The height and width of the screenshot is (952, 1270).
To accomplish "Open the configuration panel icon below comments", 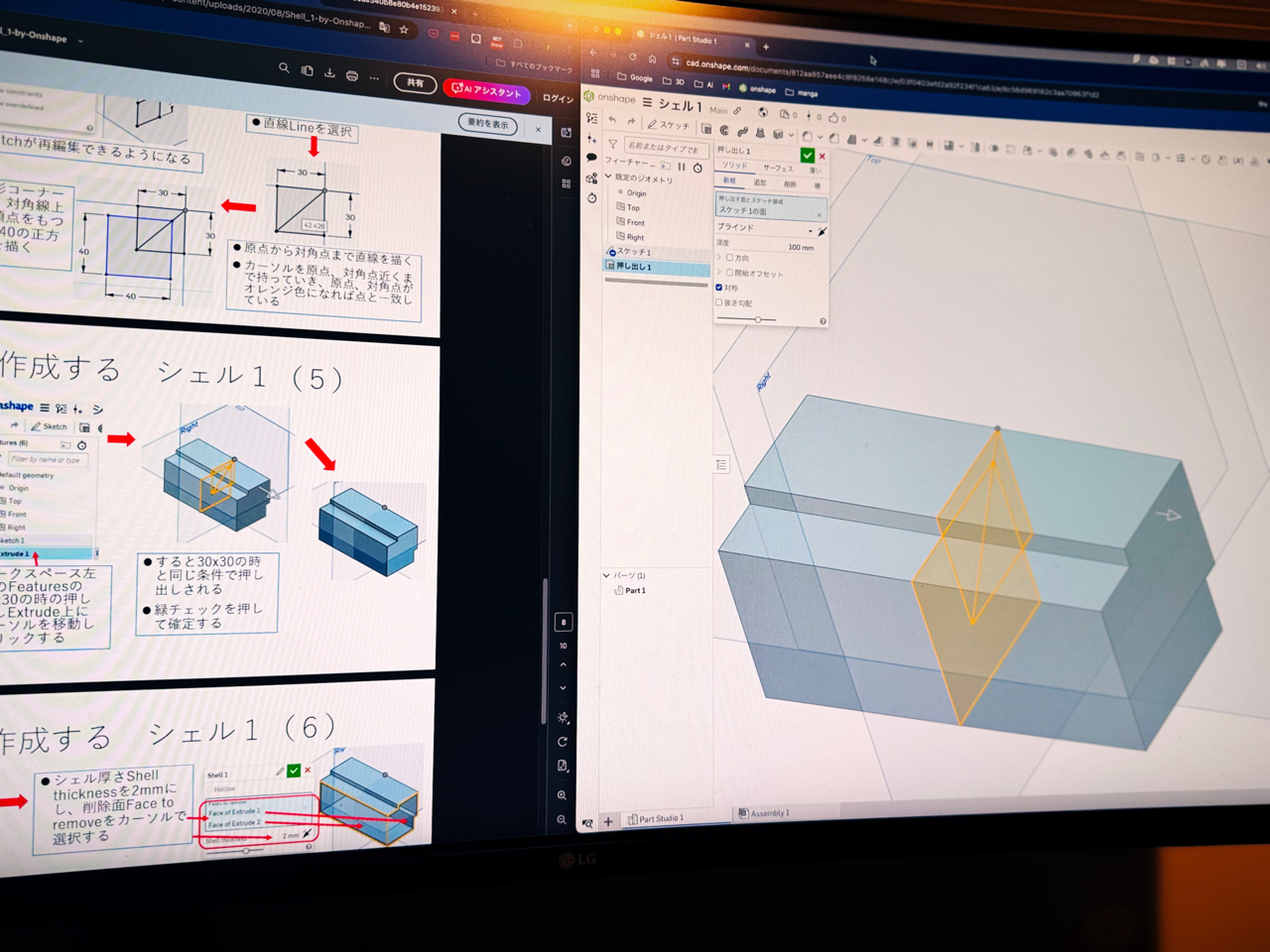I will coord(592,178).
